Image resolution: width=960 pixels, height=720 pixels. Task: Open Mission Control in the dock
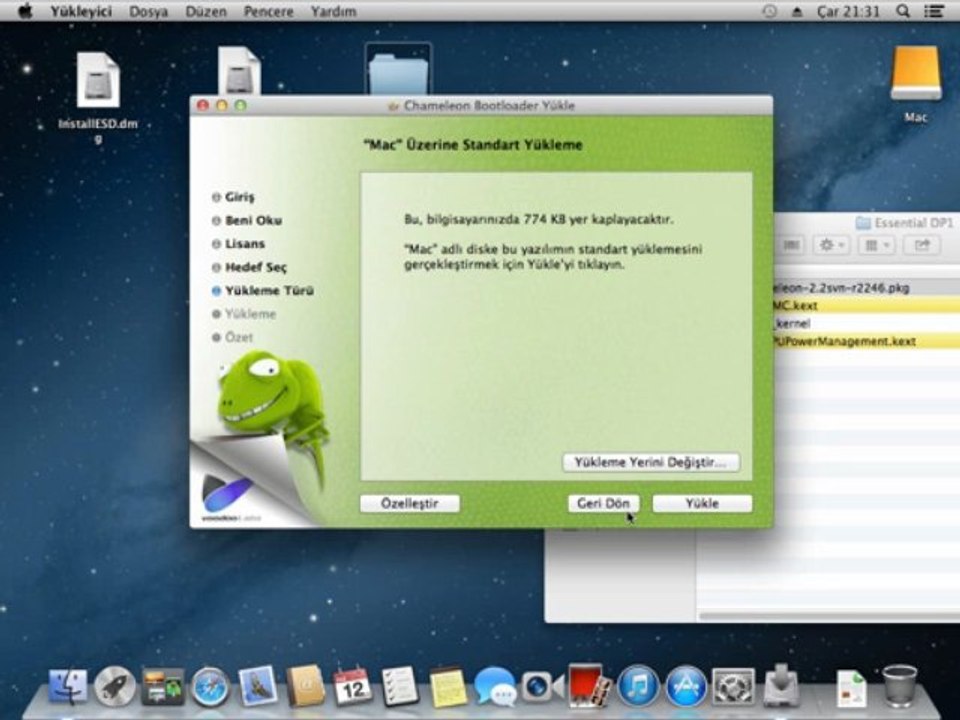(x=162, y=687)
